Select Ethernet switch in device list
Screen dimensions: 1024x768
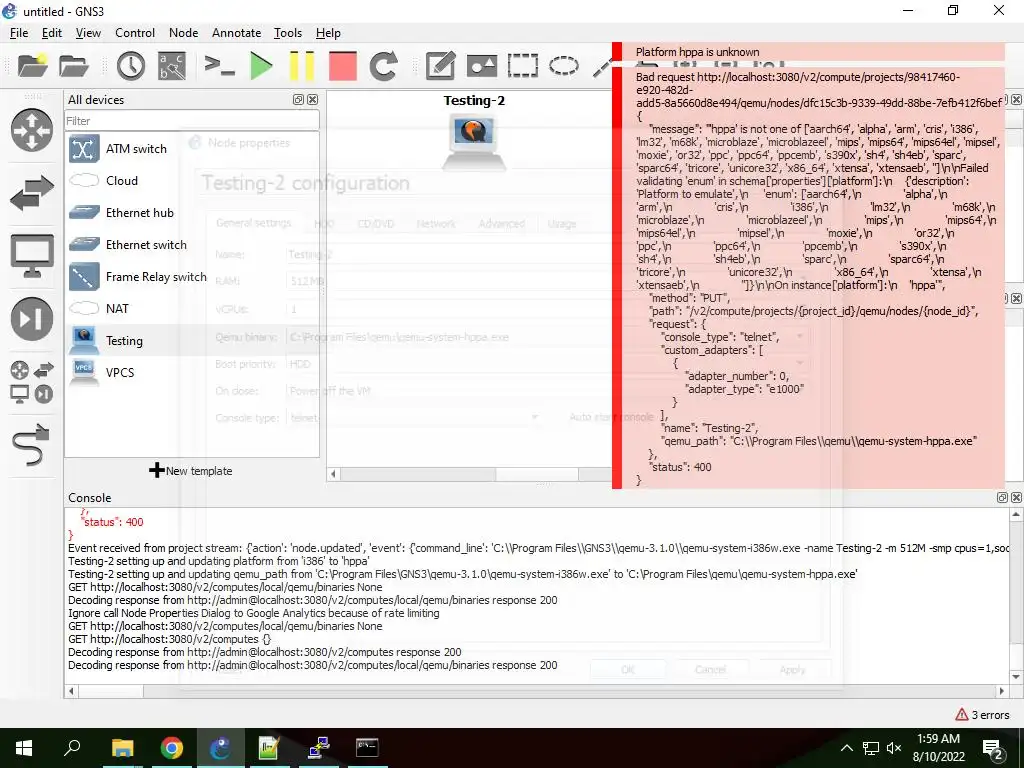click(192, 244)
